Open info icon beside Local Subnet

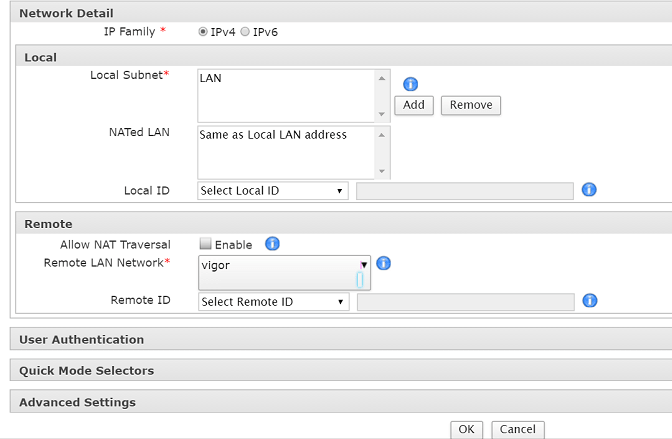410,84
